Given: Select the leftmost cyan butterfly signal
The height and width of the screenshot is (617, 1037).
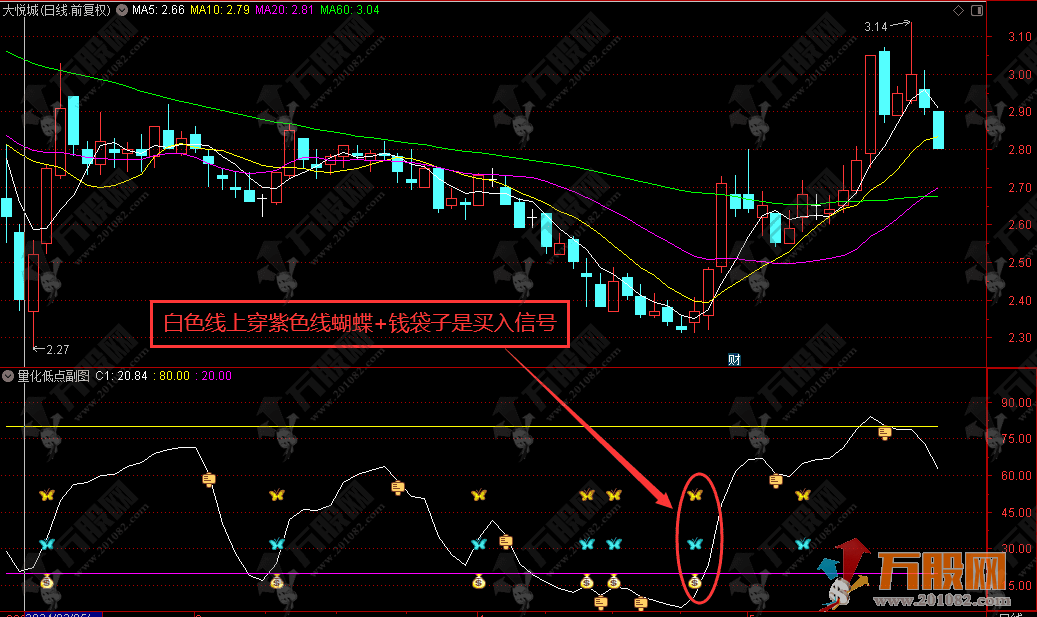Looking at the screenshot, I should point(46,544).
